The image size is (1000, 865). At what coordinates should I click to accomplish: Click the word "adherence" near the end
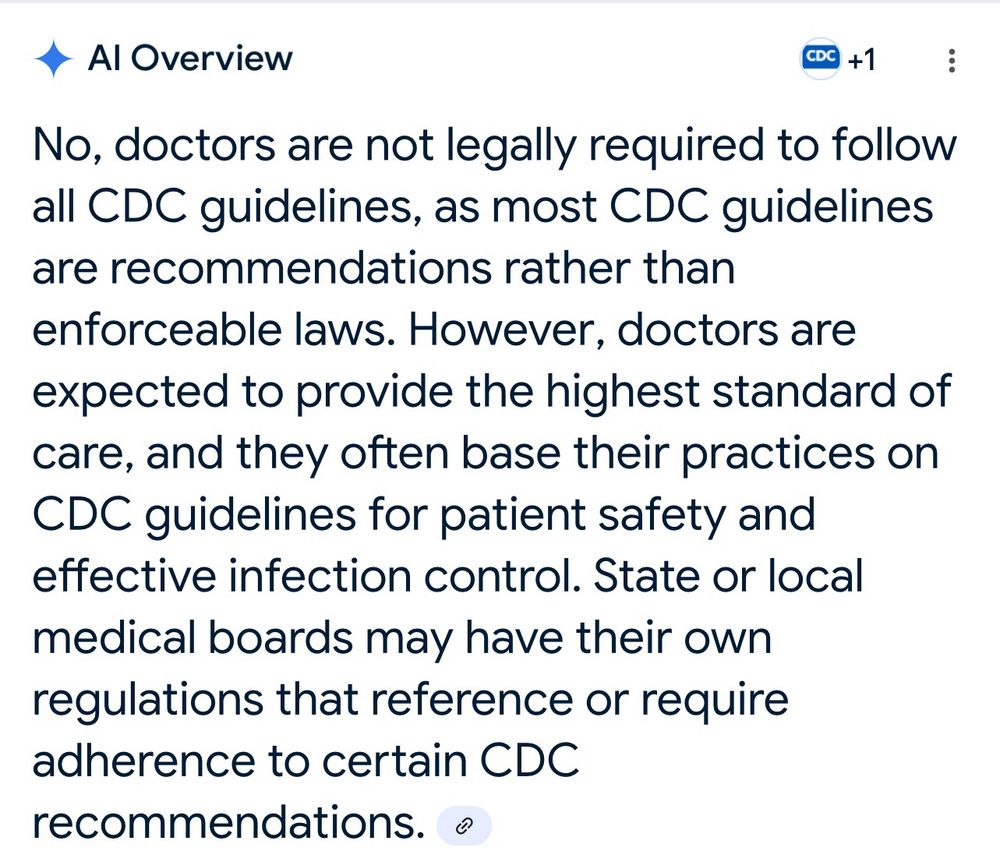pos(143,762)
